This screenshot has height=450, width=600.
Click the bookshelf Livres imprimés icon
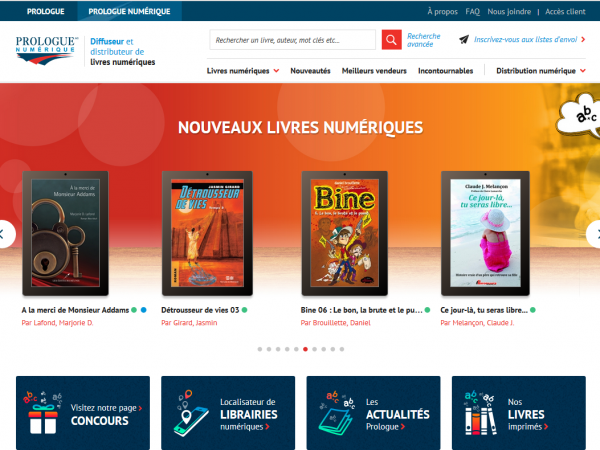(x=480, y=413)
